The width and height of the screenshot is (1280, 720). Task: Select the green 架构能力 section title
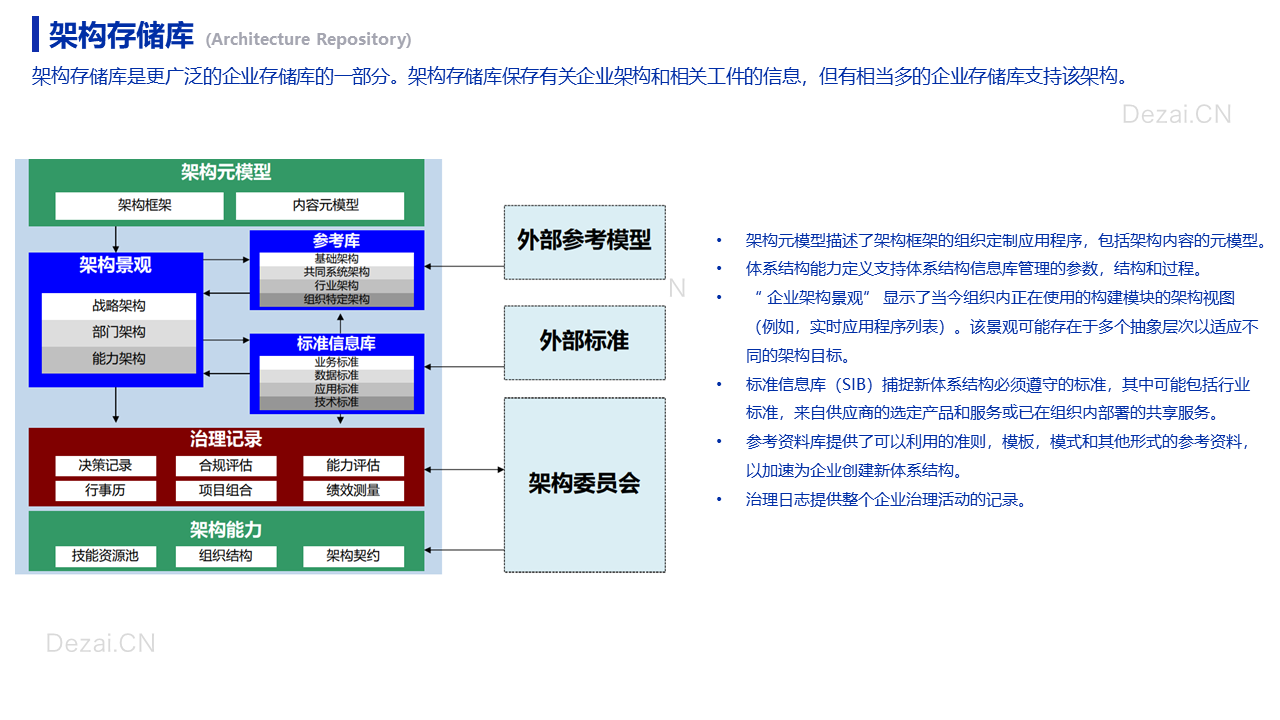click(x=226, y=530)
